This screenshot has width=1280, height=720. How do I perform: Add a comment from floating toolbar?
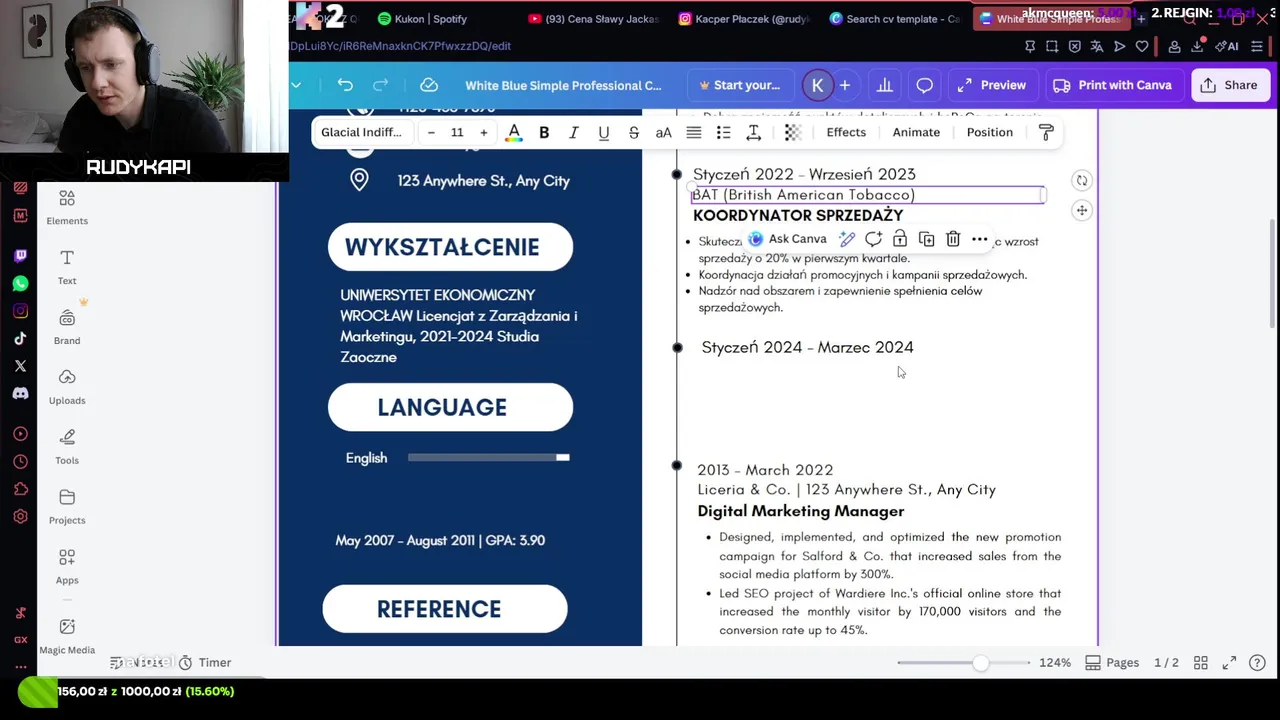tap(874, 239)
